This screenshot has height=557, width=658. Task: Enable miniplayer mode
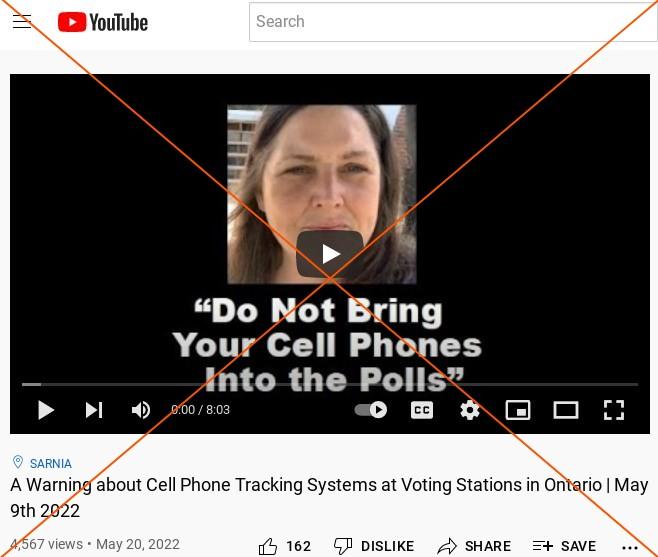point(518,410)
